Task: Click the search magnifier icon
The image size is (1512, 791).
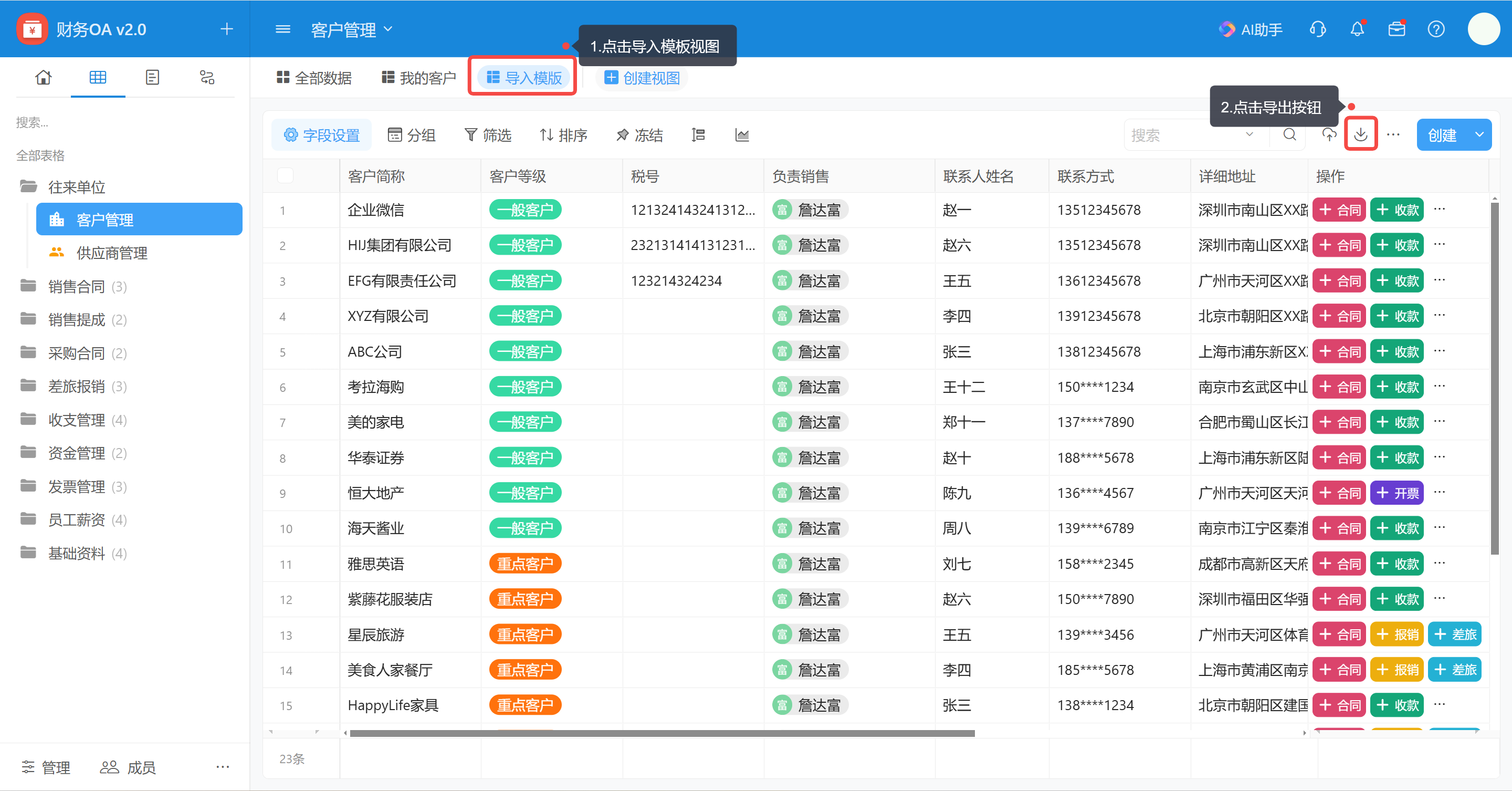Action: 1289,135
